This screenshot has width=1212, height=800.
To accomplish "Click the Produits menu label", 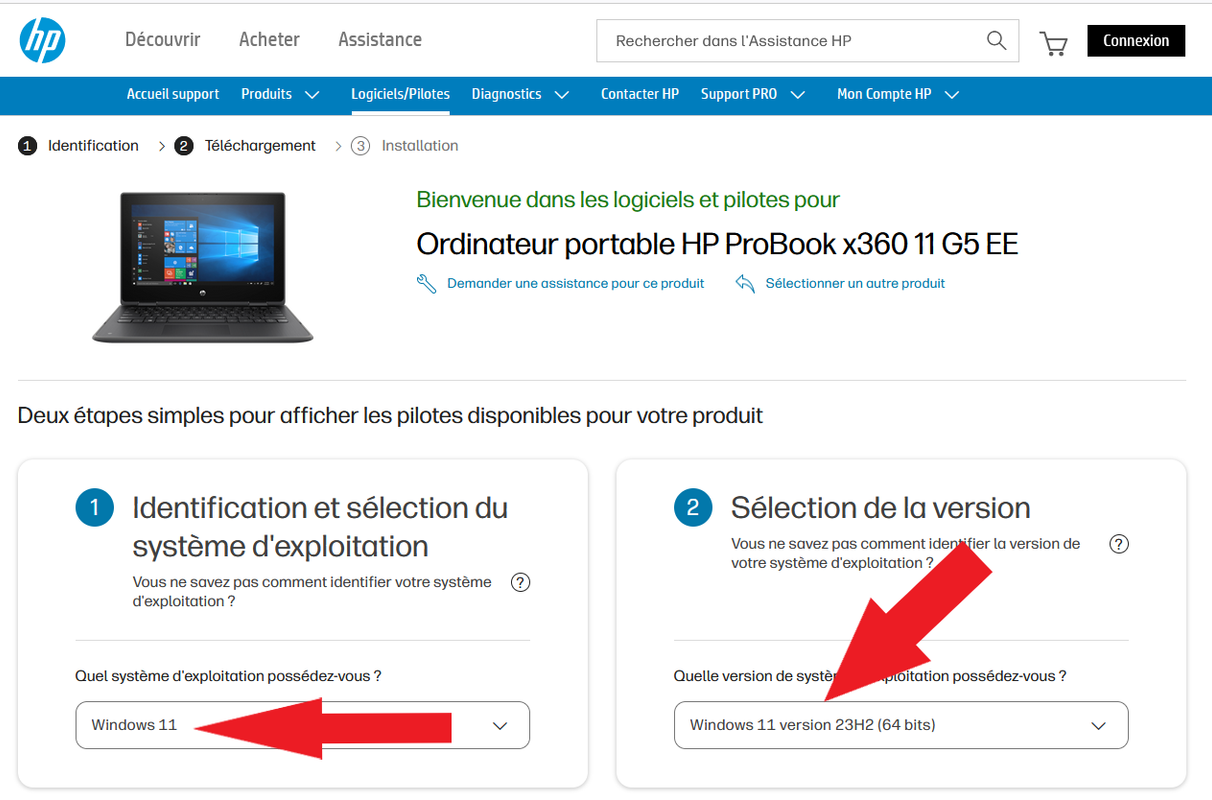I will coord(266,94).
